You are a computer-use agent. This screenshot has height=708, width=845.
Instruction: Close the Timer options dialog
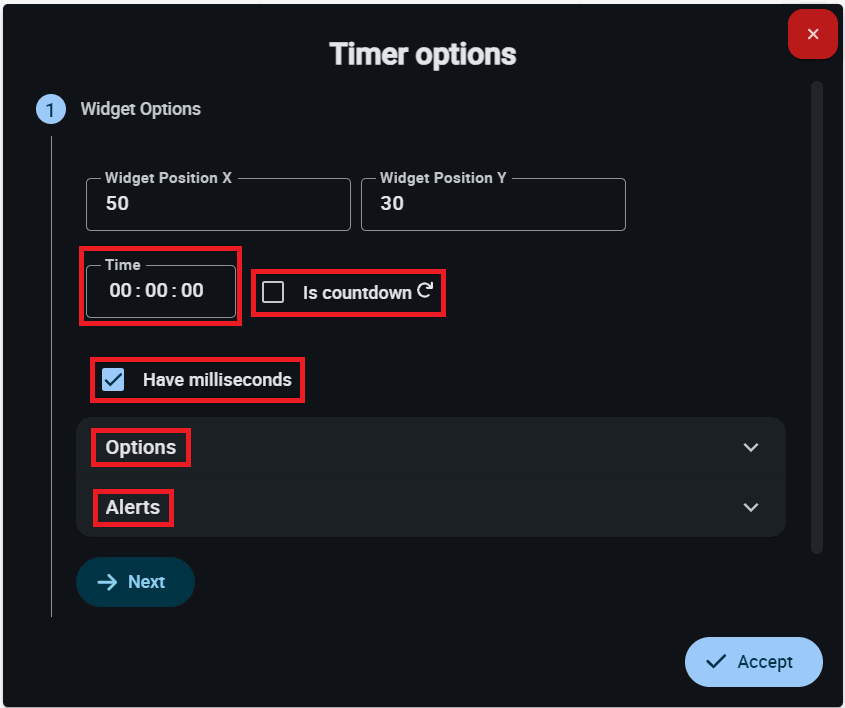click(812, 35)
